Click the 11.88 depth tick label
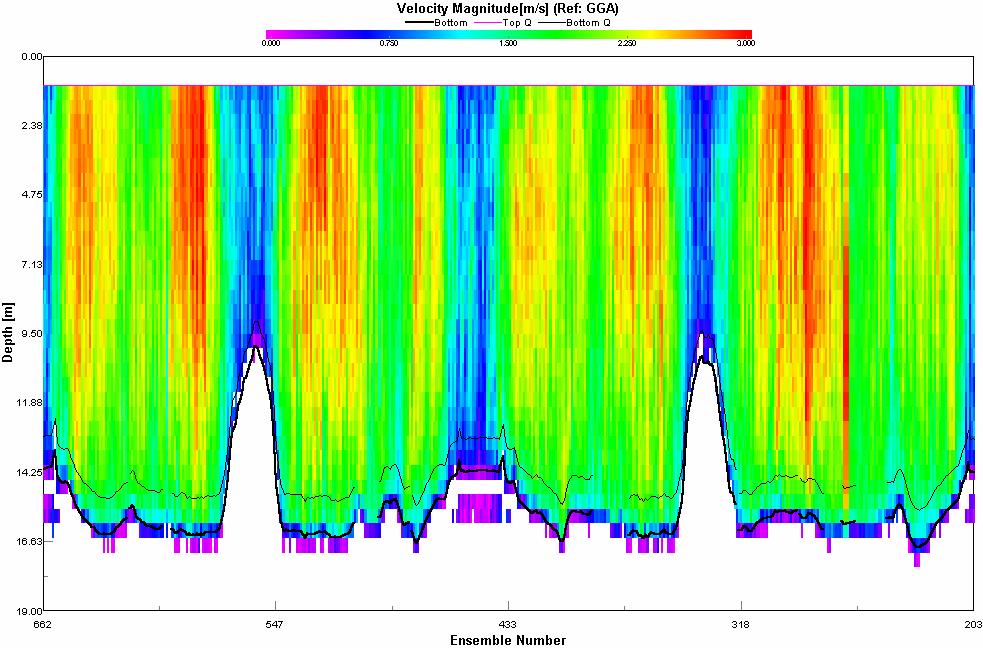Screen dimensions: 983x648 point(29,402)
